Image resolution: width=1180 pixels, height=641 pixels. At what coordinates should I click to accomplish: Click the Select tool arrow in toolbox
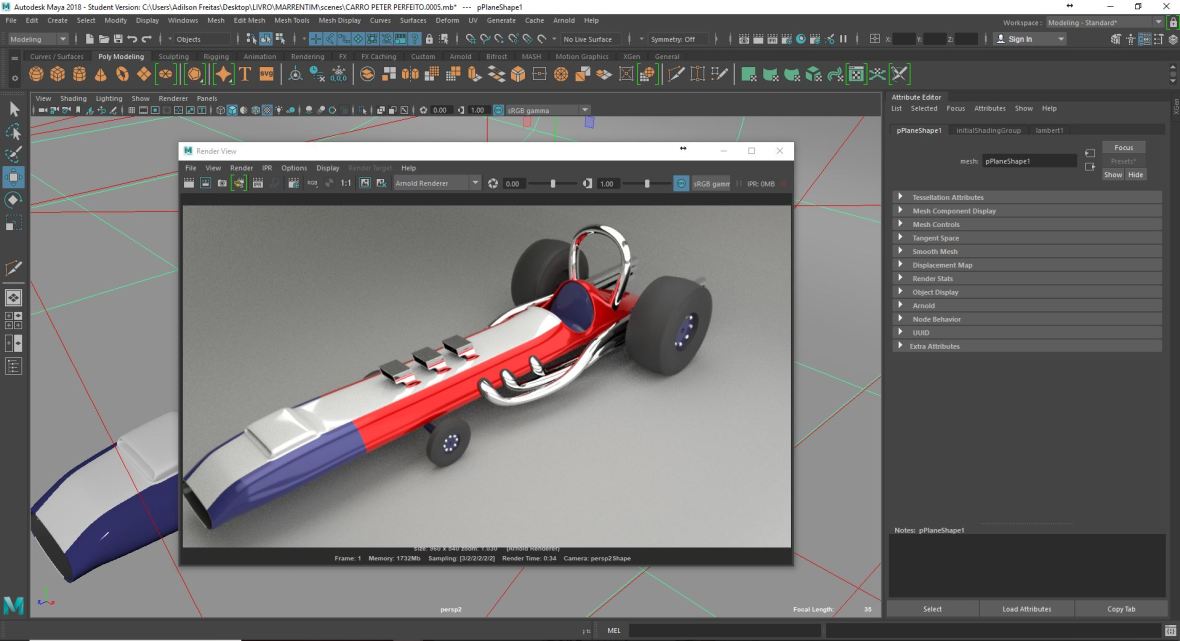click(14, 108)
